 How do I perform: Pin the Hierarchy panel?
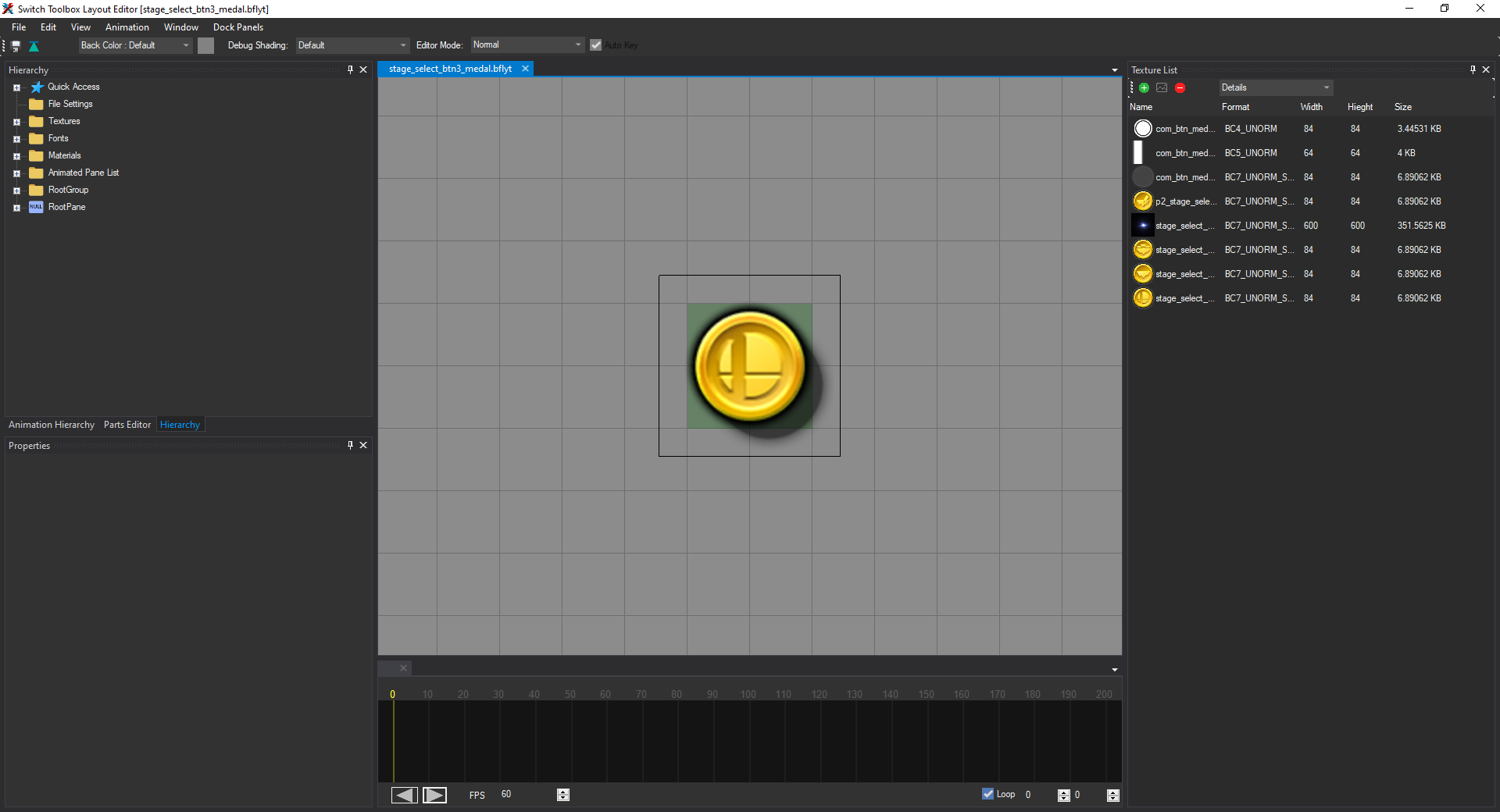(350, 69)
